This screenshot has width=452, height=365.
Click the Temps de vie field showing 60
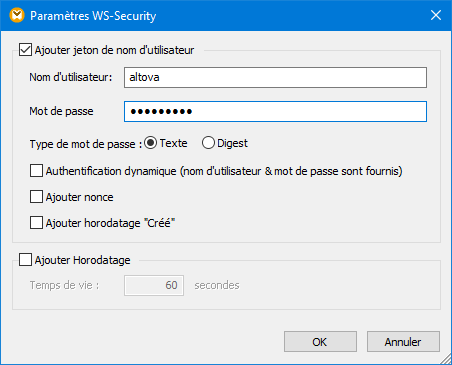pos(154,285)
